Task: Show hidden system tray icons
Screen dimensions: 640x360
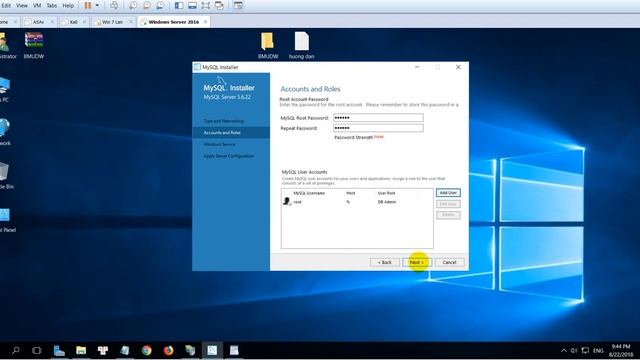Action: (x=564, y=351)
